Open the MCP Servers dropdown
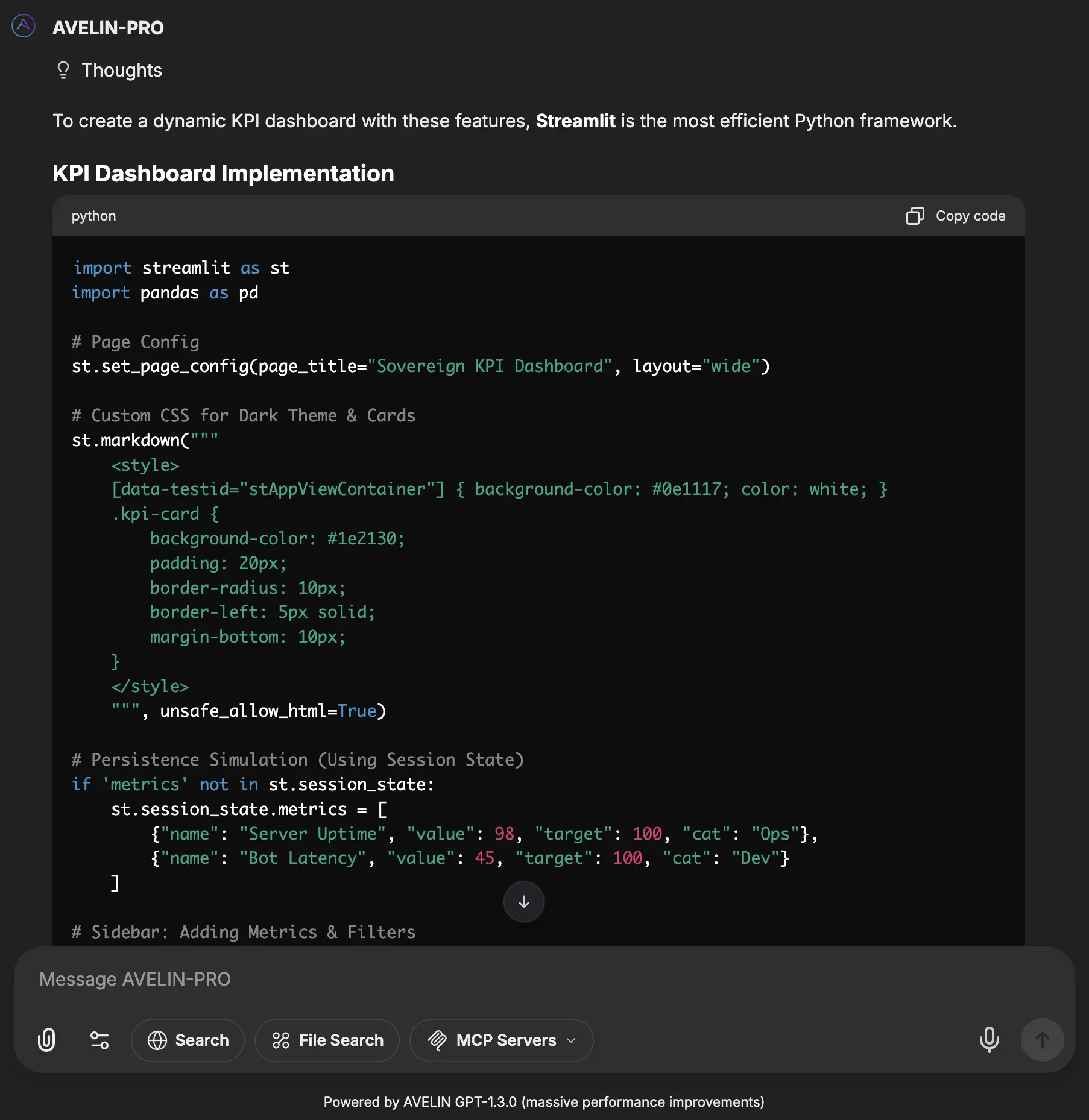 click(501, 1040)
